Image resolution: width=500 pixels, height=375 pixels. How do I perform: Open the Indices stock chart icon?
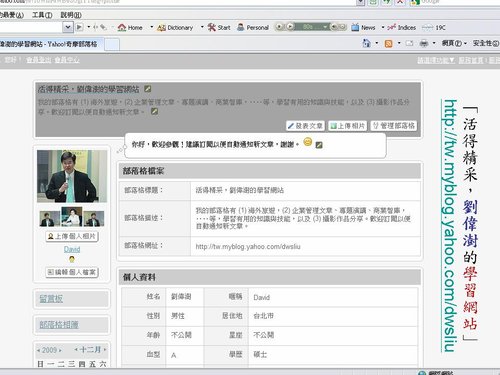(x=392, y=27)
